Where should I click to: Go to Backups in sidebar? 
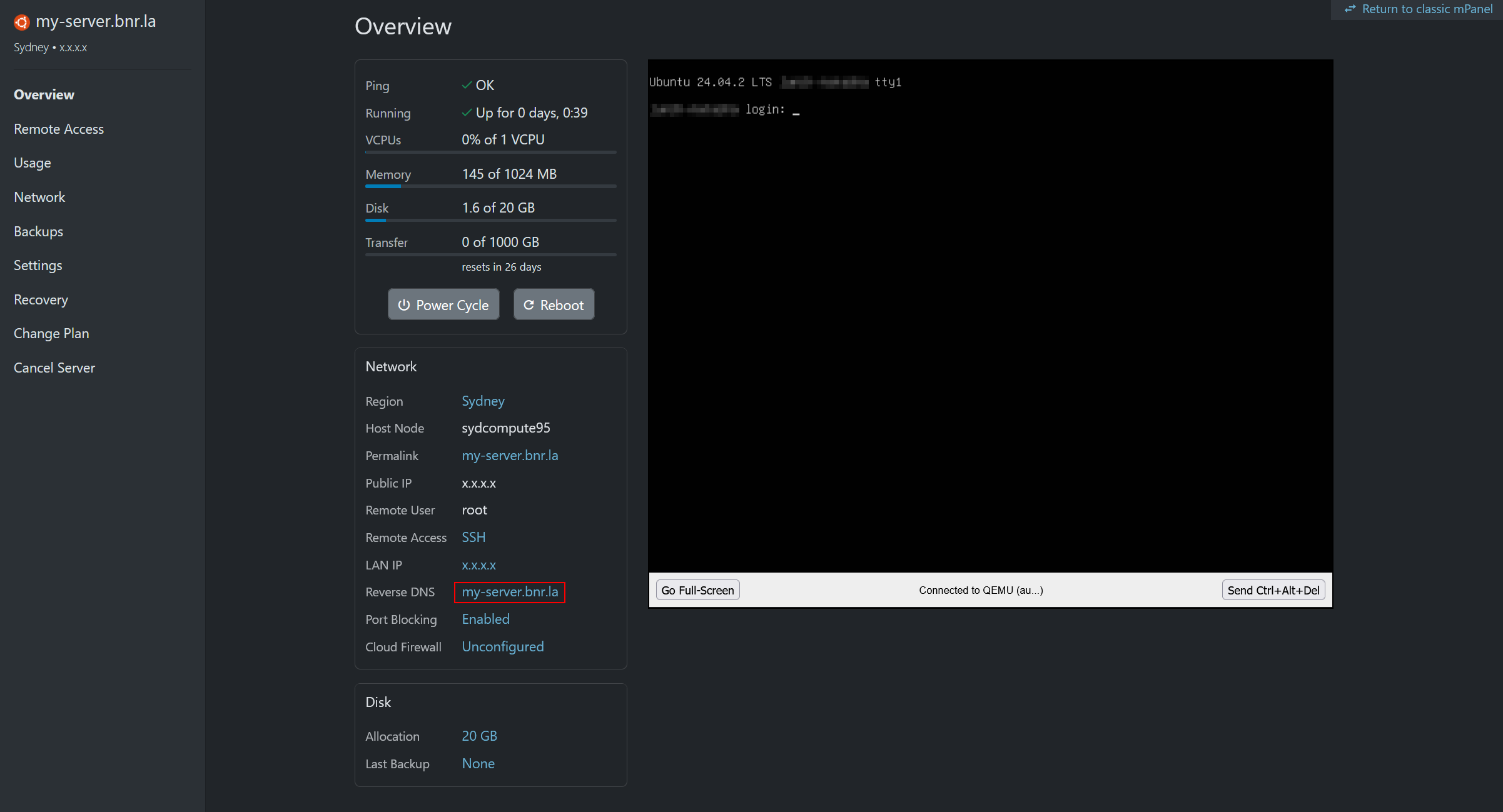38,231
